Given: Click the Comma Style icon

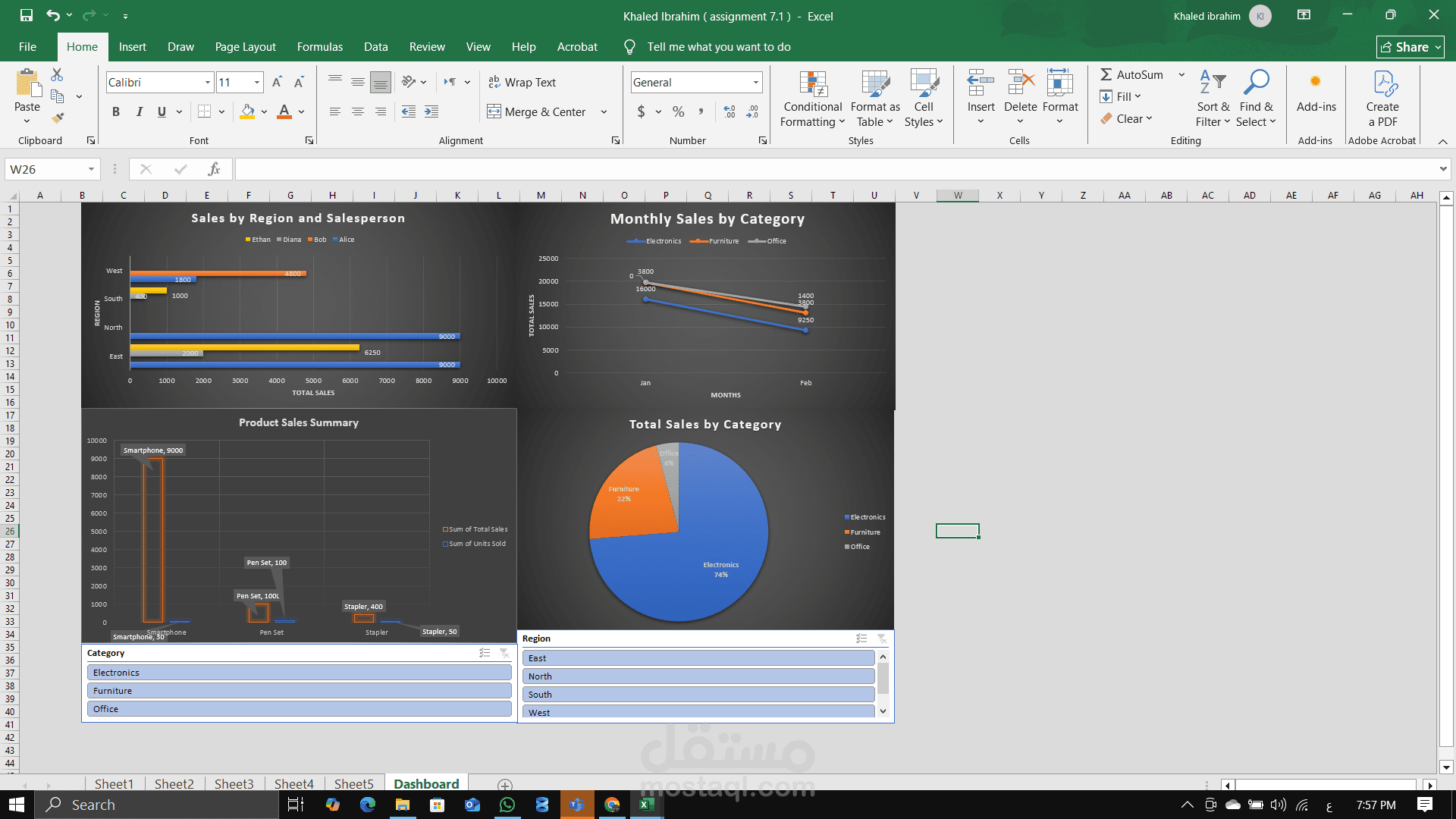Looking at the screenshot, I should (x=701, y=111).
